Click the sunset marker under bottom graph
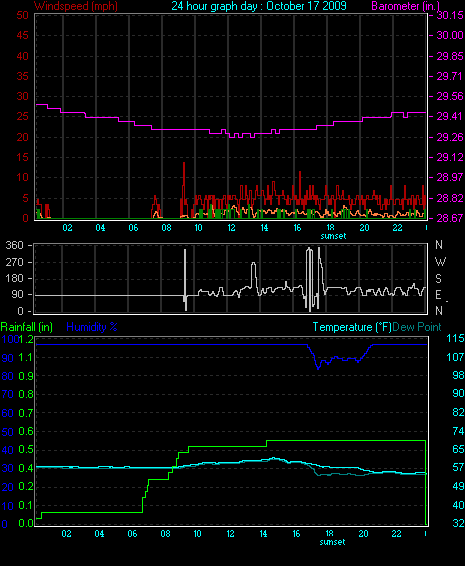This screenshot has height=566, width=465. click(x=332, y=542)
